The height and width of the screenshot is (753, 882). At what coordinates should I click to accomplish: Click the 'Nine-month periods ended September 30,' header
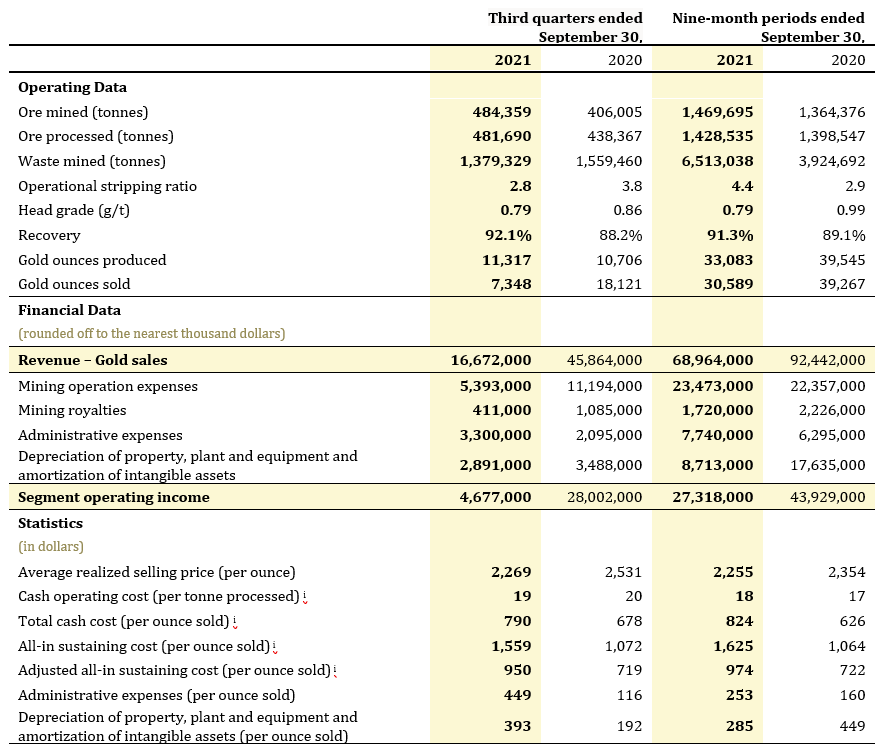[768, 27]
